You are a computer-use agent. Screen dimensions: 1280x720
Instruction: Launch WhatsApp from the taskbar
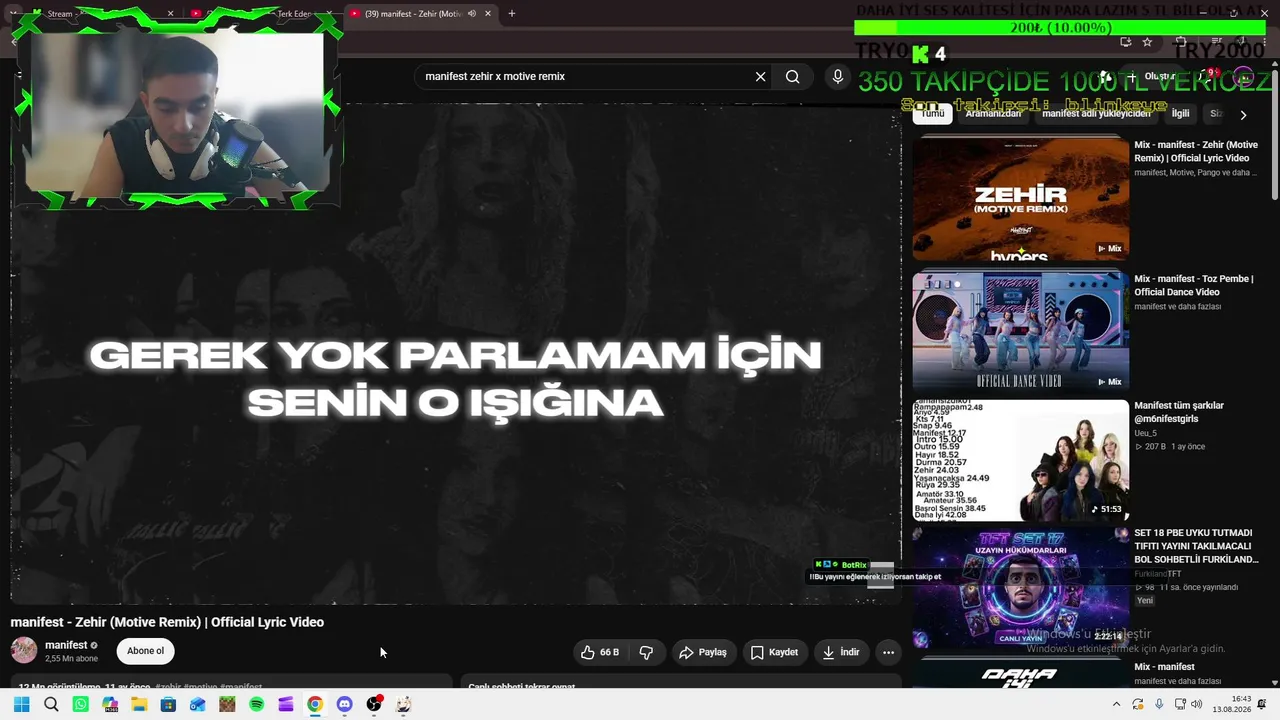tap(81, 705)
